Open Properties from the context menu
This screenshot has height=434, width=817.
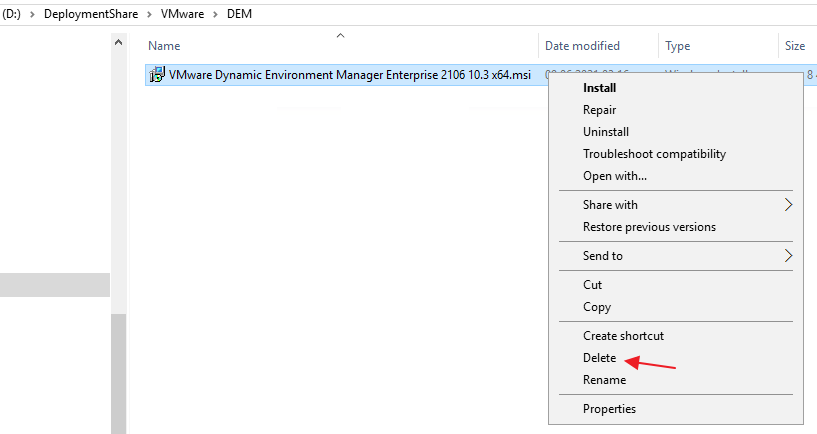coord(609,409)
